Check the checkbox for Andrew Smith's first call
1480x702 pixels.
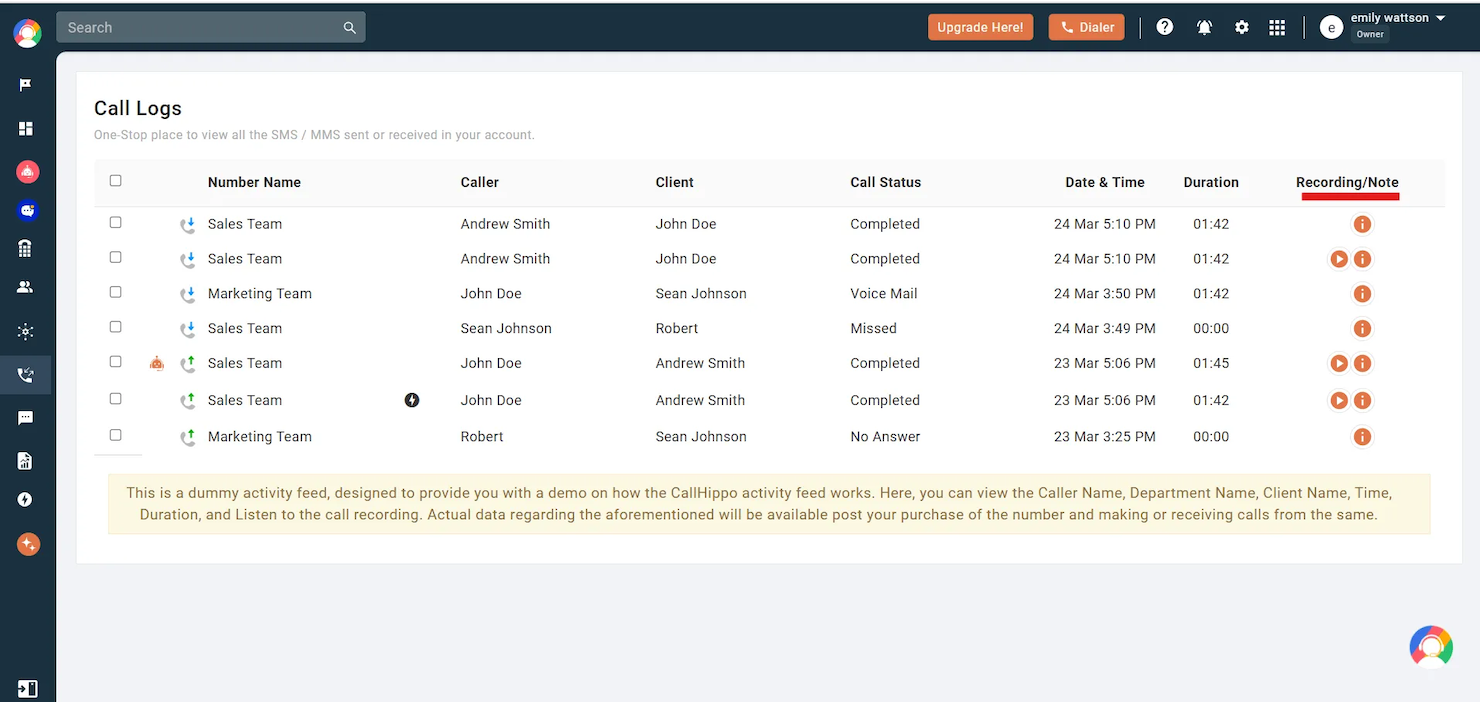click(115, 222)
